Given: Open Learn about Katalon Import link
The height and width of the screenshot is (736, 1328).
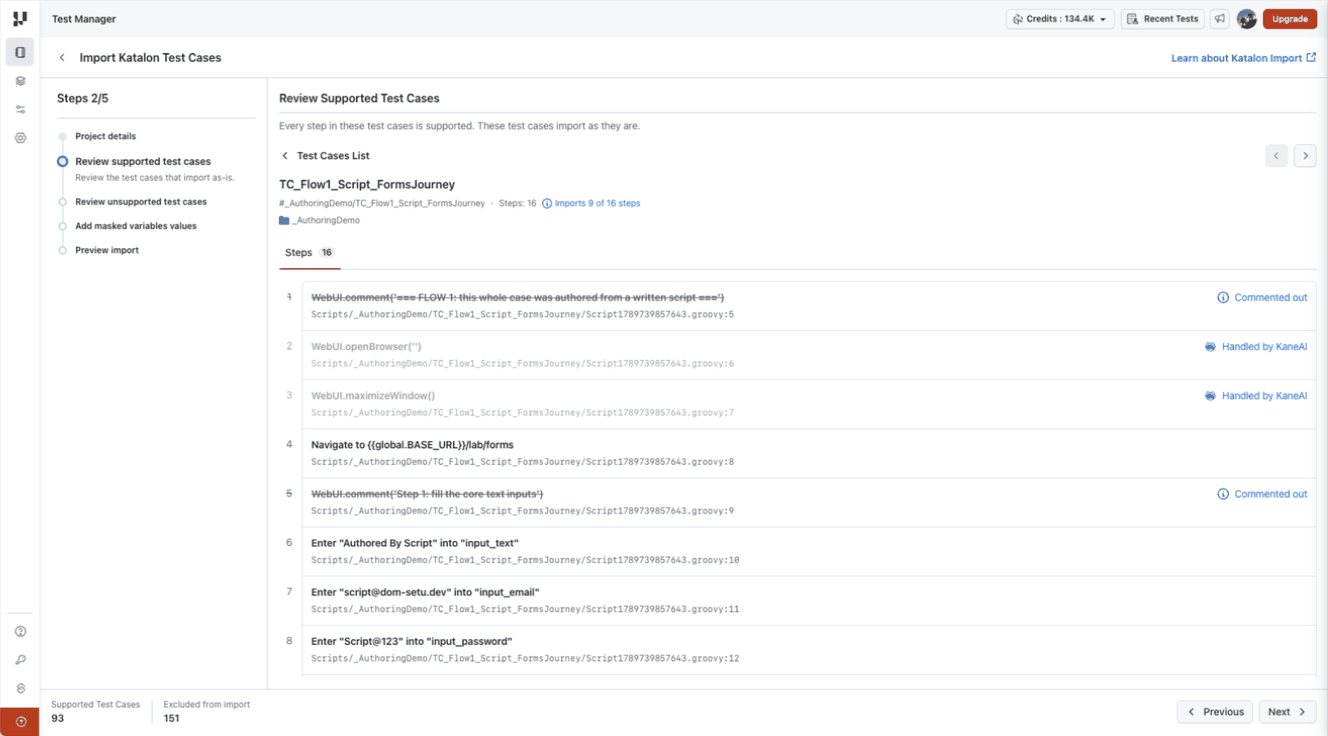Looking at the screenshot, I should coord(1237,58).
